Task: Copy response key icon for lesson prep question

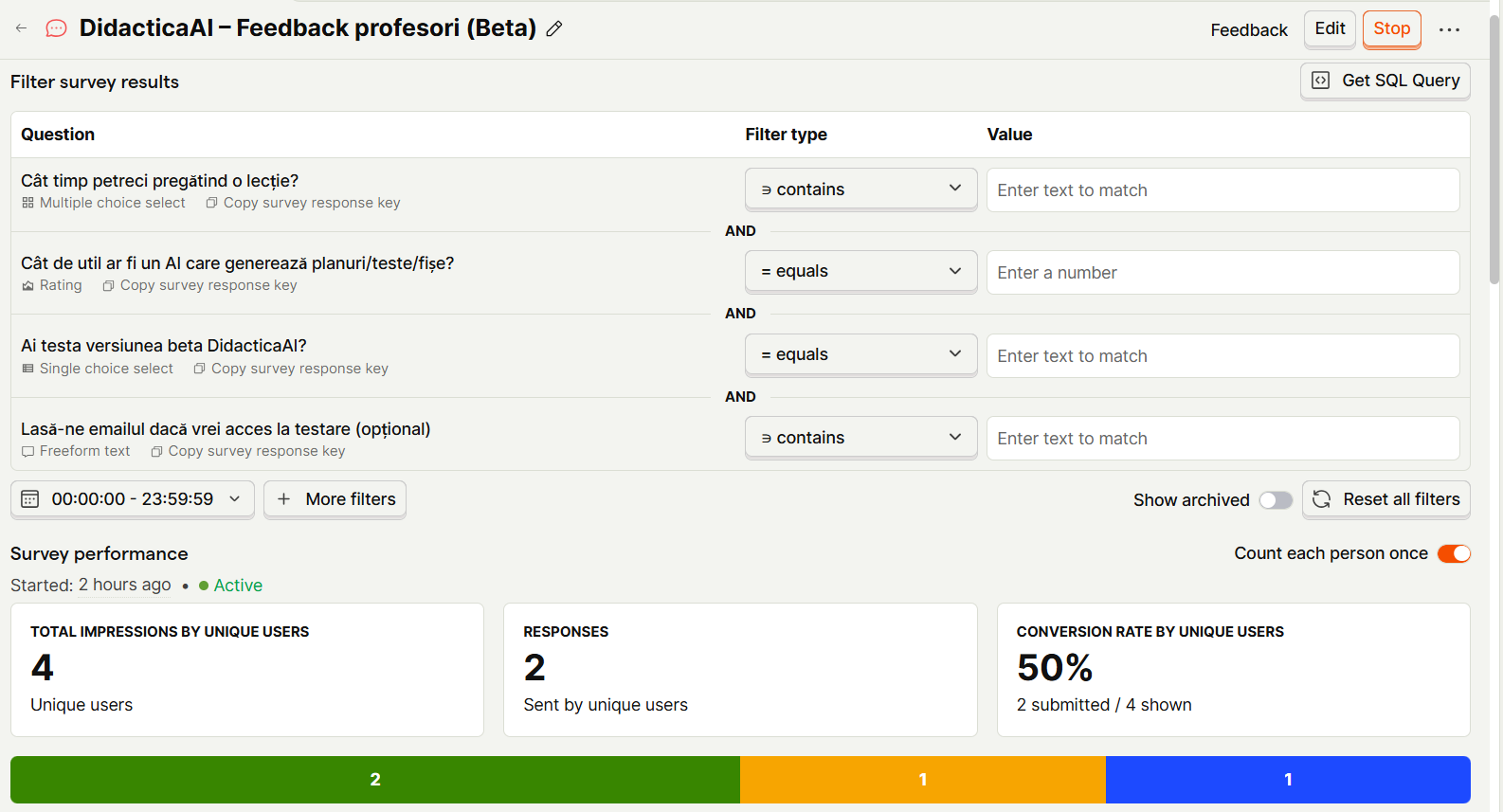Action: [211, 203]
